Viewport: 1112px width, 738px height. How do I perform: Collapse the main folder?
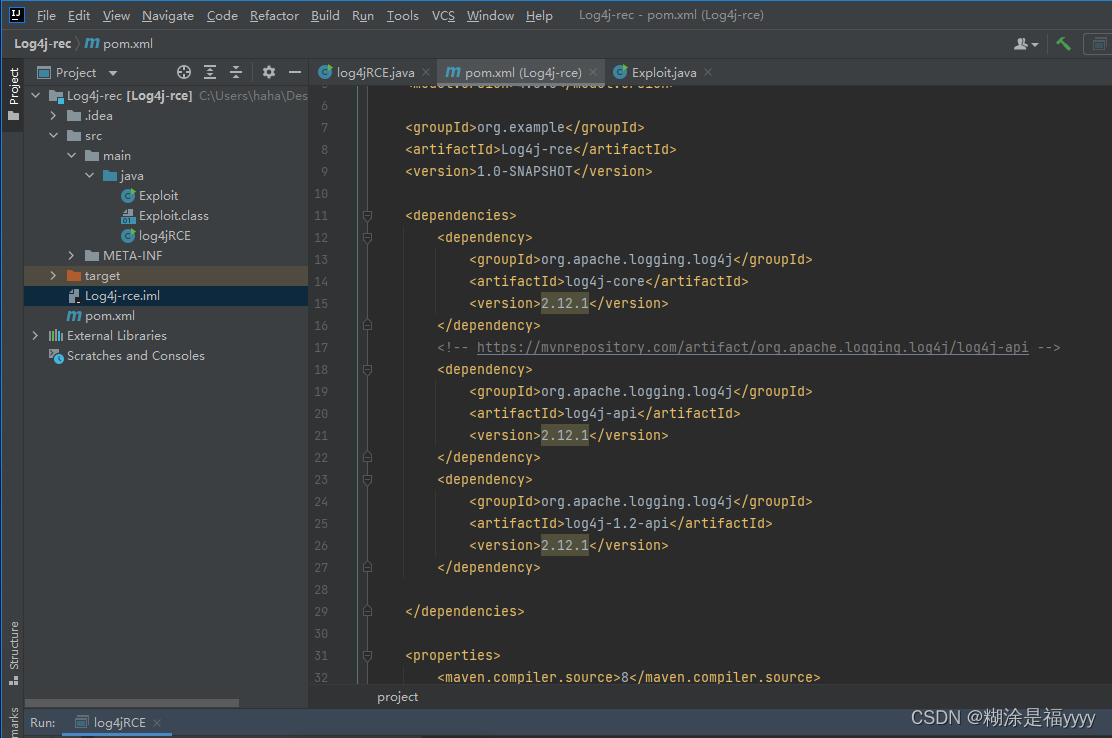[72, 155]
